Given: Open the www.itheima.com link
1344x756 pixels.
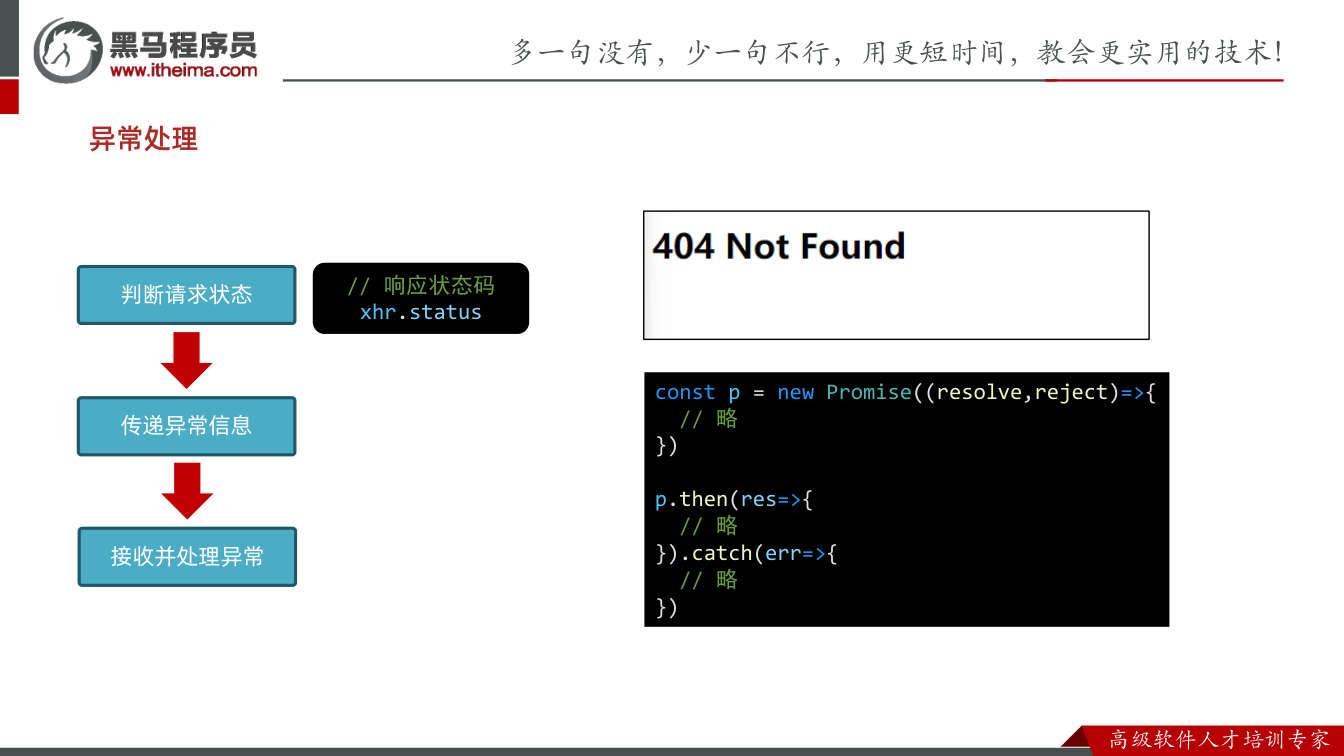Looking at the screenshot, I should point(183,70).
